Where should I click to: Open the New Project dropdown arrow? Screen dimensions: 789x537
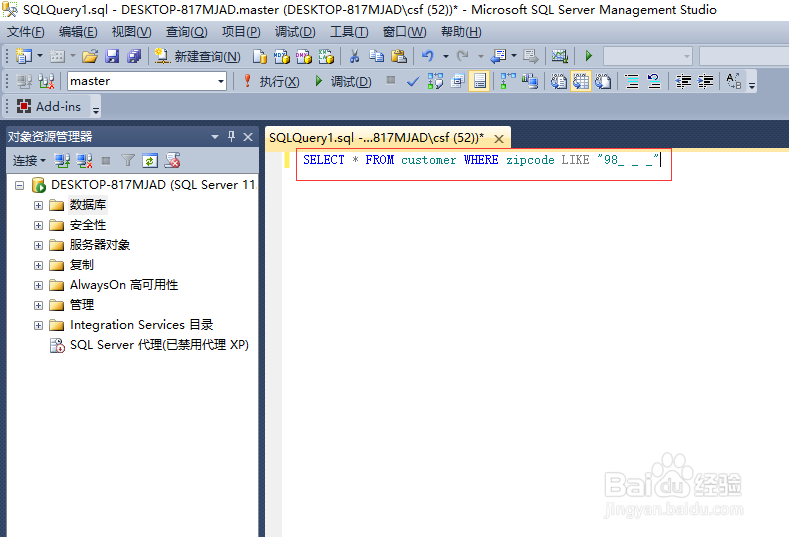click(x=40, y=56)
